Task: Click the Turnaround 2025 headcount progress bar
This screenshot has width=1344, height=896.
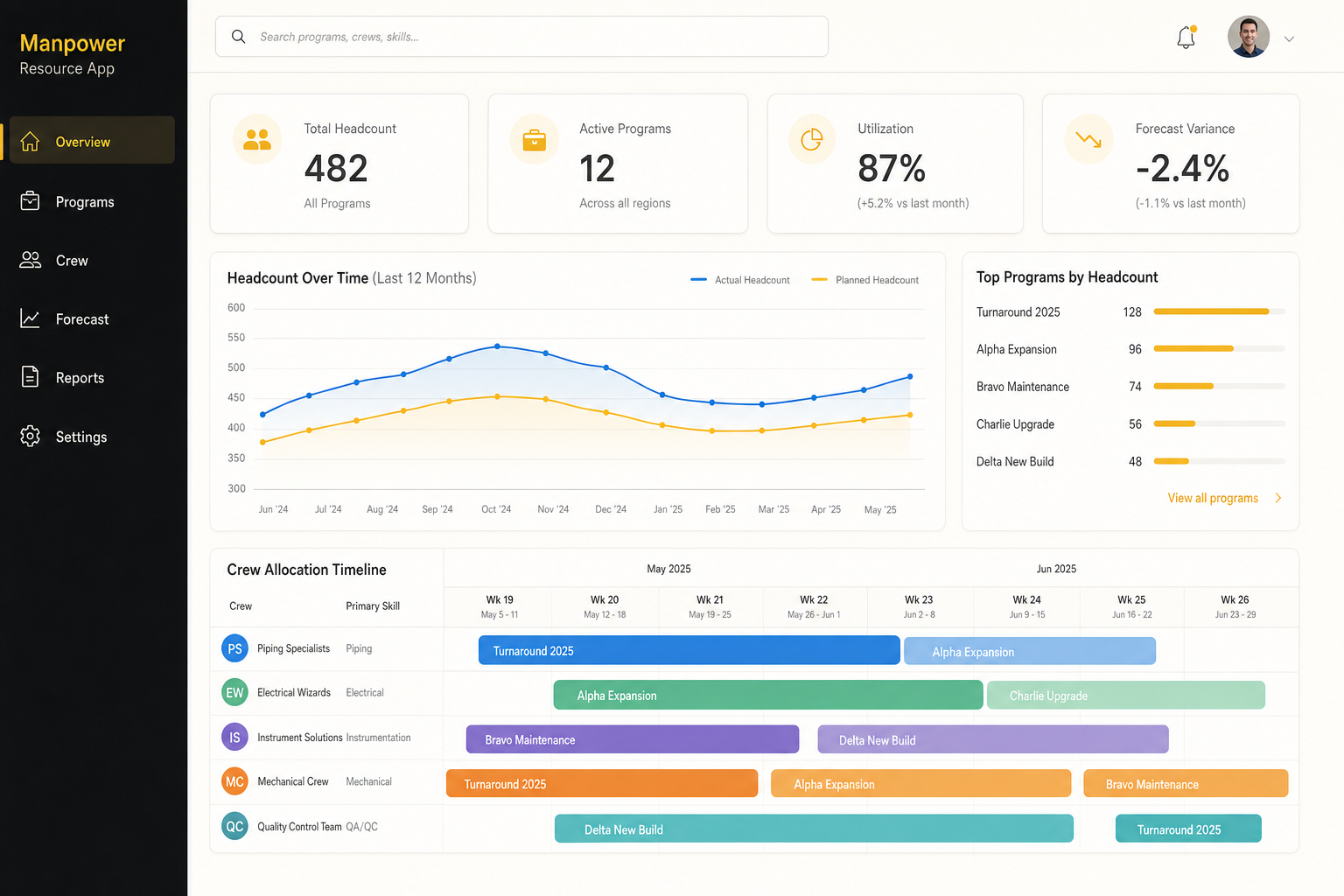Action: (x=1219, y=311)
